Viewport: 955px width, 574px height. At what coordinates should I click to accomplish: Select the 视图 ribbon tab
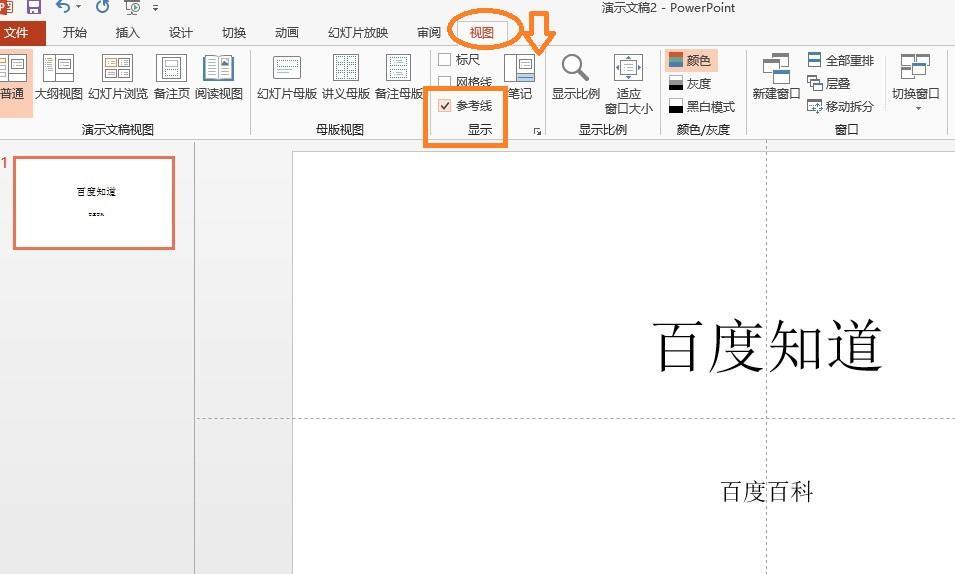click(x=481, y=33)
